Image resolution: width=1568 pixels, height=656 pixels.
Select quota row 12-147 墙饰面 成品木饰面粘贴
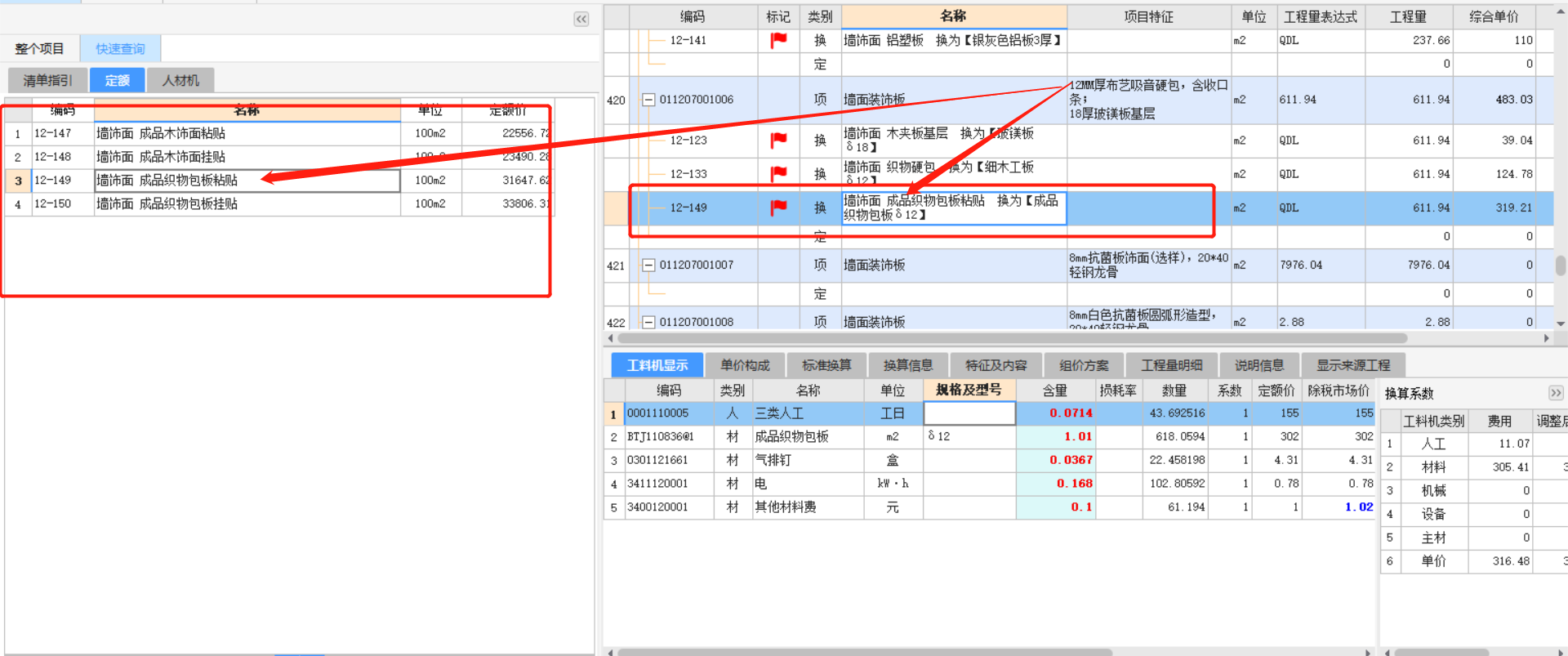click(x=279, y=133)
